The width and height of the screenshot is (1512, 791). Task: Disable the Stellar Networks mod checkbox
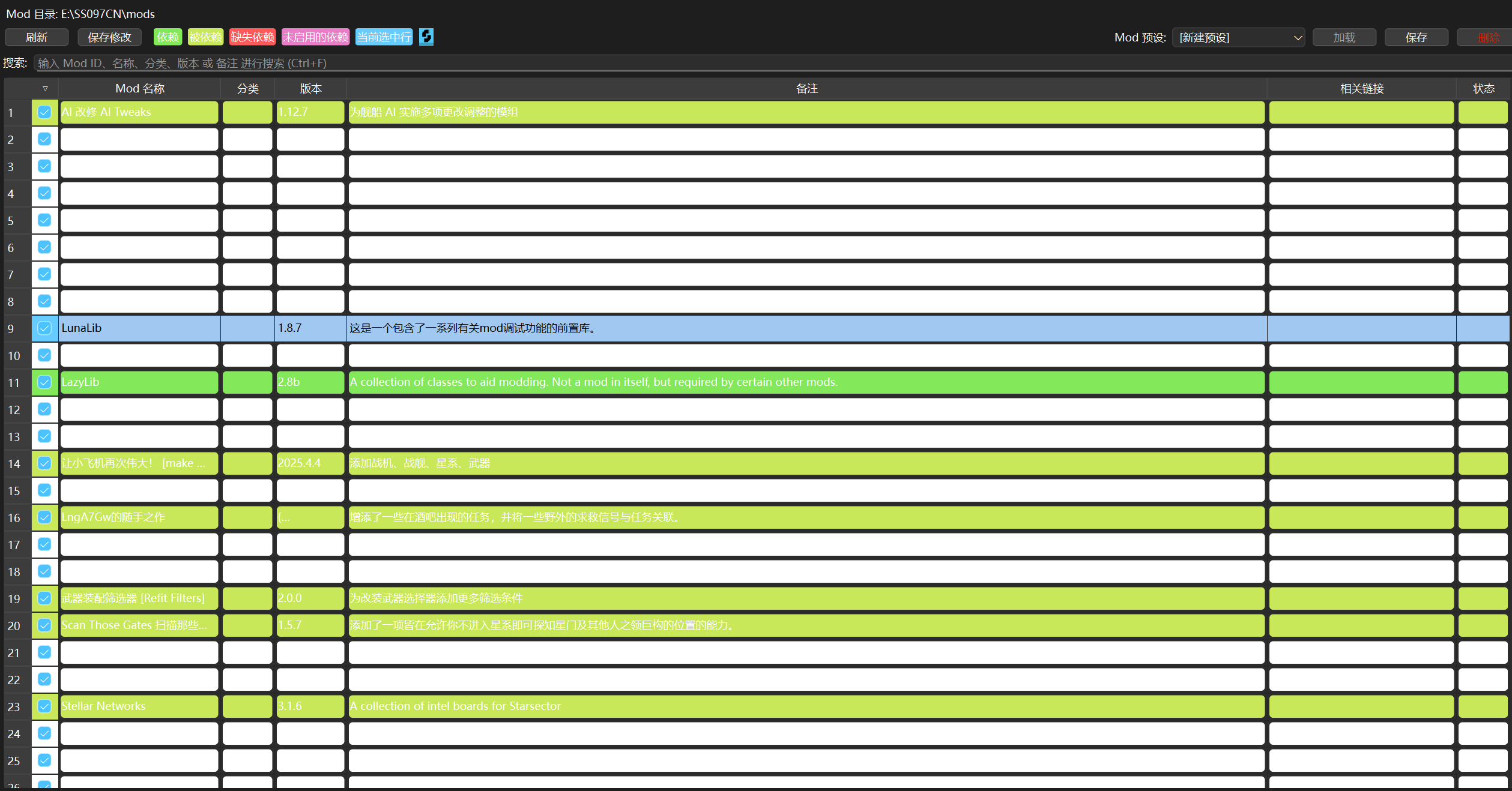44,706
